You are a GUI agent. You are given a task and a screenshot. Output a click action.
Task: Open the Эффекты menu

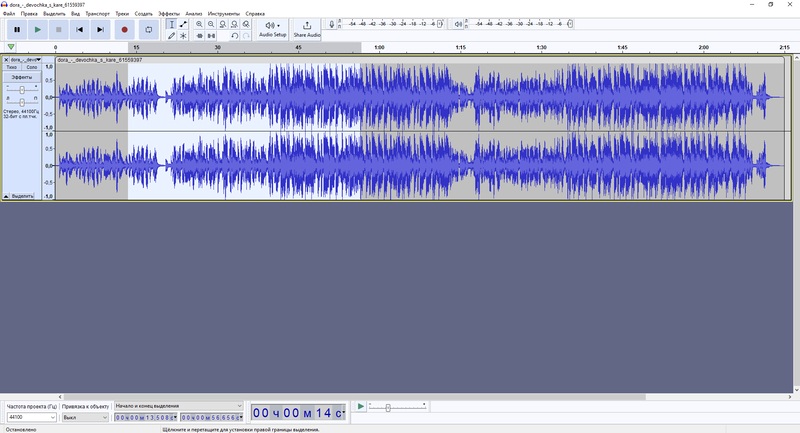(x=168, y=13)
